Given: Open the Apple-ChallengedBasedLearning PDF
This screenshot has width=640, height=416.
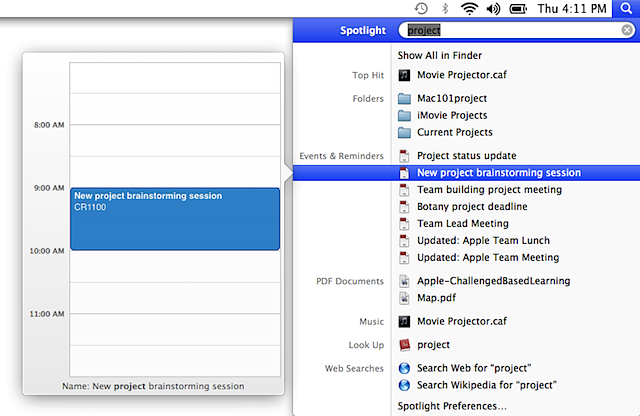Looking at the screenshot, I should point(493,281).
